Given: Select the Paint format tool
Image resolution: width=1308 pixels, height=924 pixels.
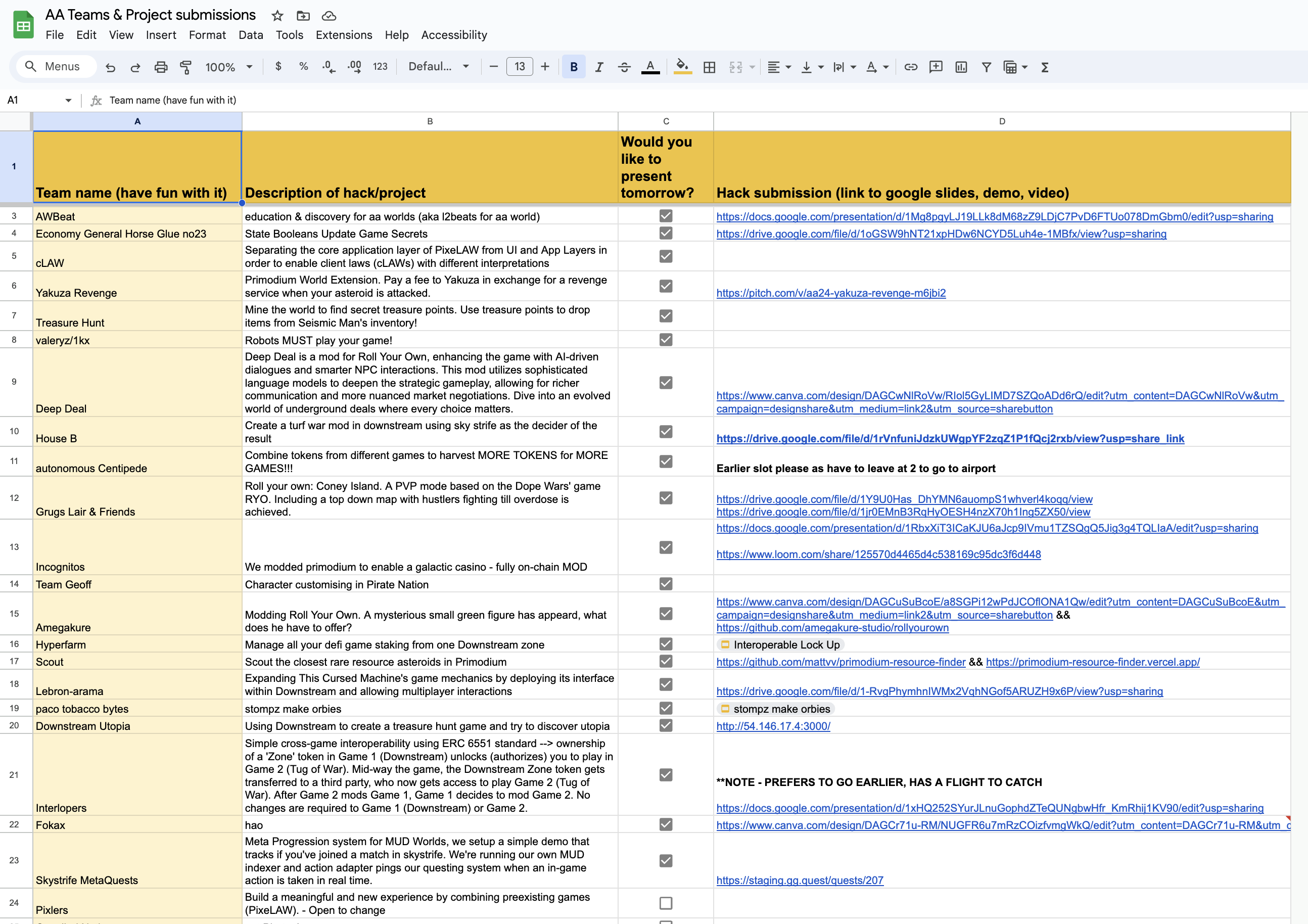Looking at the screenshot, I should click(185, 67).
